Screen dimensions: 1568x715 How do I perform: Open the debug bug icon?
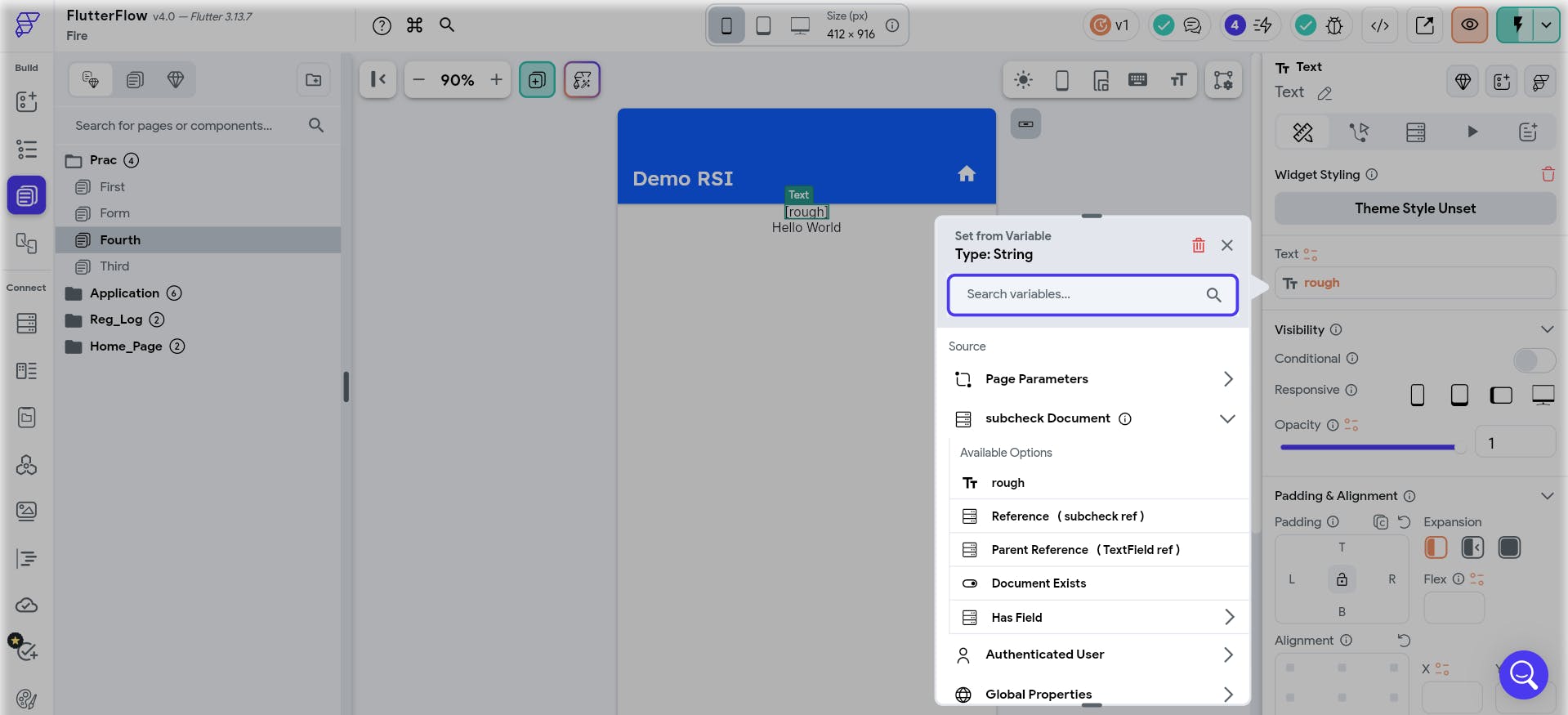pyautogui.click(x=1334, y=25)
